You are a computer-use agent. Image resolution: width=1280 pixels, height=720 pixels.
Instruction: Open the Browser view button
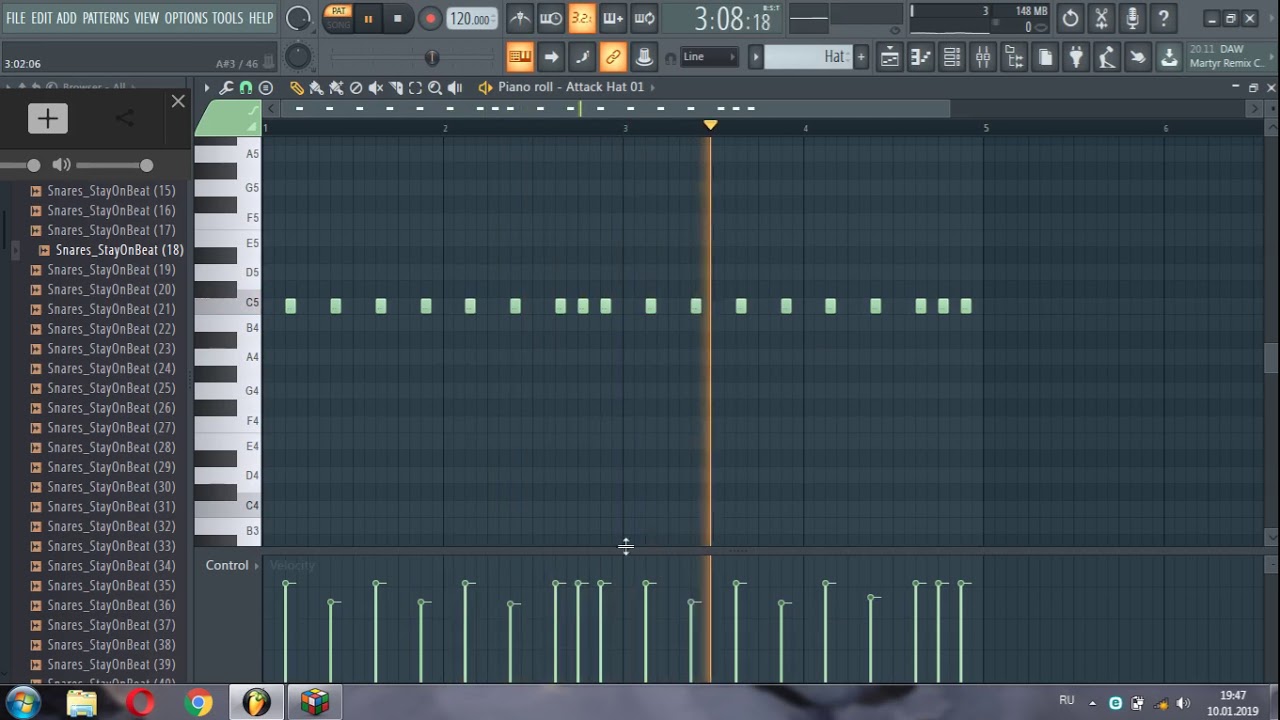(x=1014, y=57)
